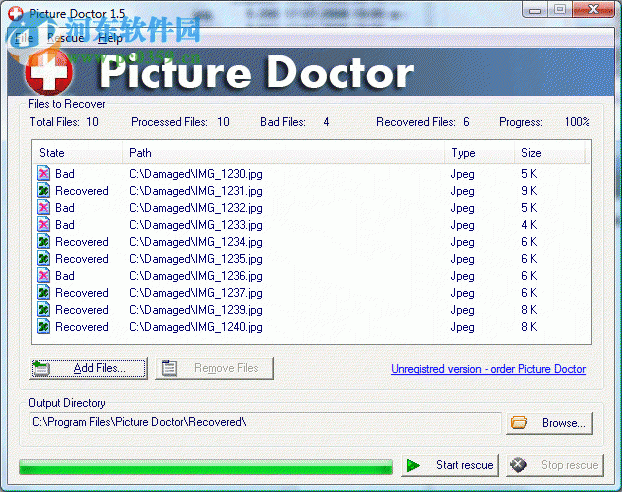Click the add icon on Add Files button
The height and width of the screenshot is (492, 622).
pyautogui.click(x=40, y=368)
